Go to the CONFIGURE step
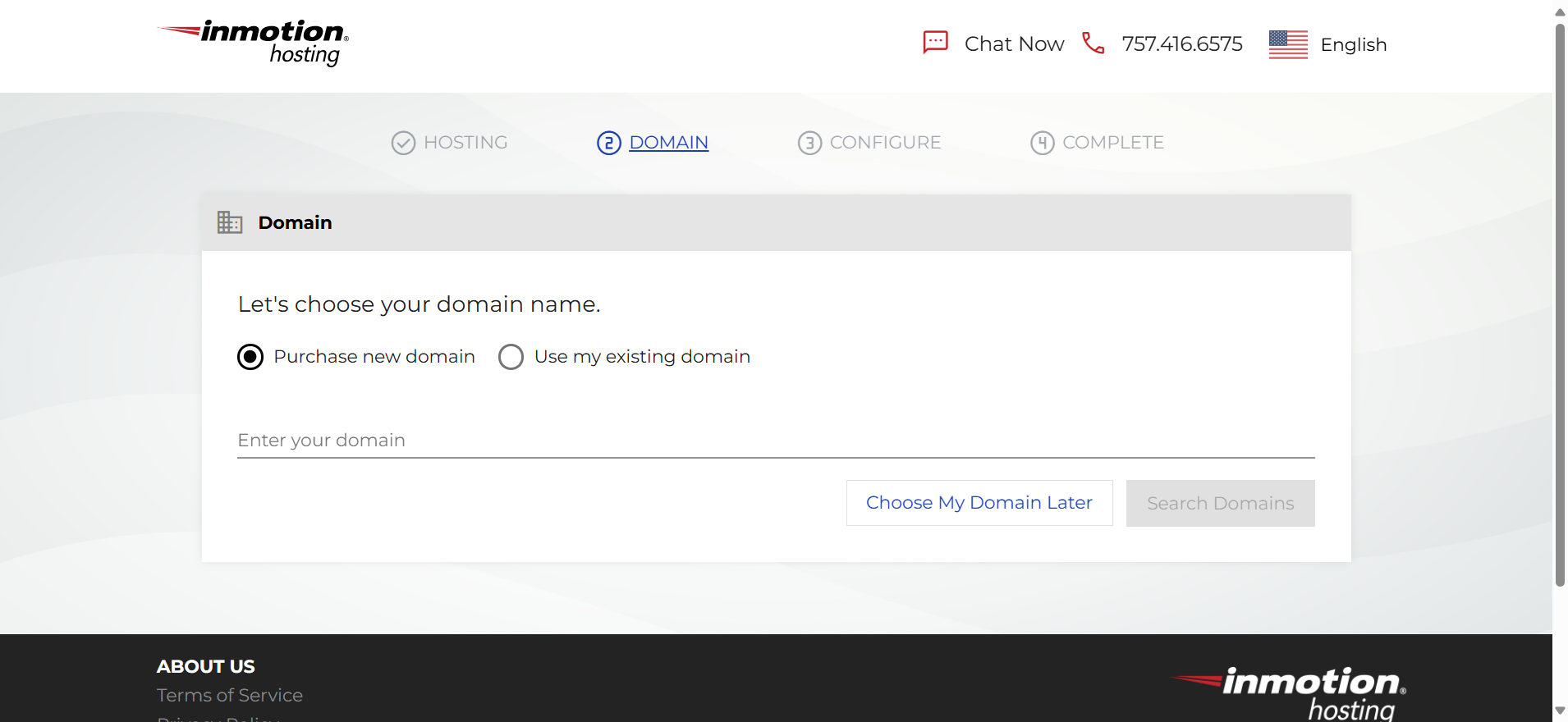Viewport: 1568px width, 722px height. (885, 143)
